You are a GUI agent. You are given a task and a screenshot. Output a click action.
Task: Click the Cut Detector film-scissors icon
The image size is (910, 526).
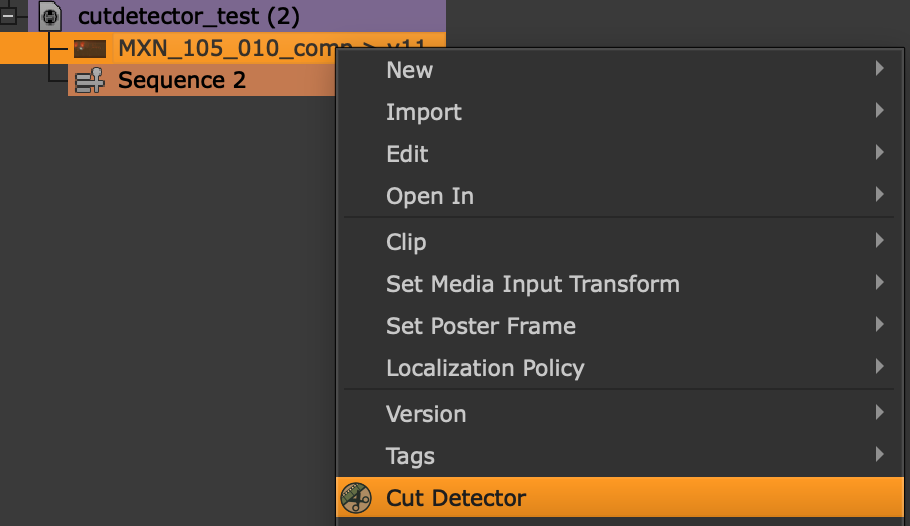(355, 498)
